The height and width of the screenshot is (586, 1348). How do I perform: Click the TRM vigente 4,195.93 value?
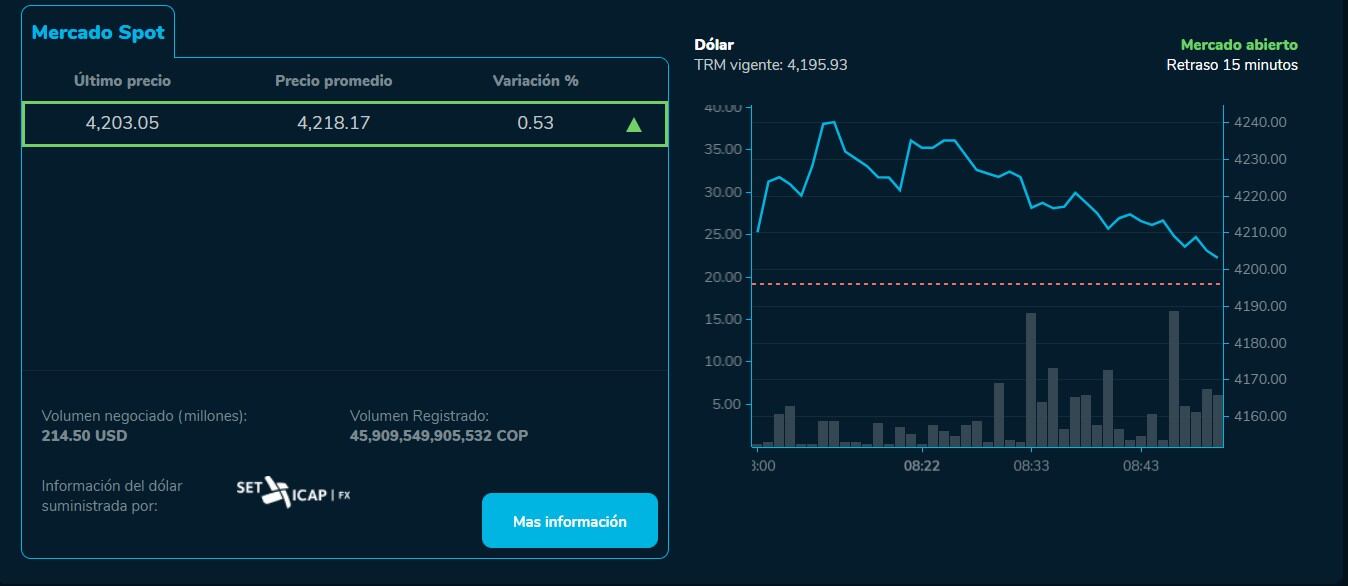[771, 64]
